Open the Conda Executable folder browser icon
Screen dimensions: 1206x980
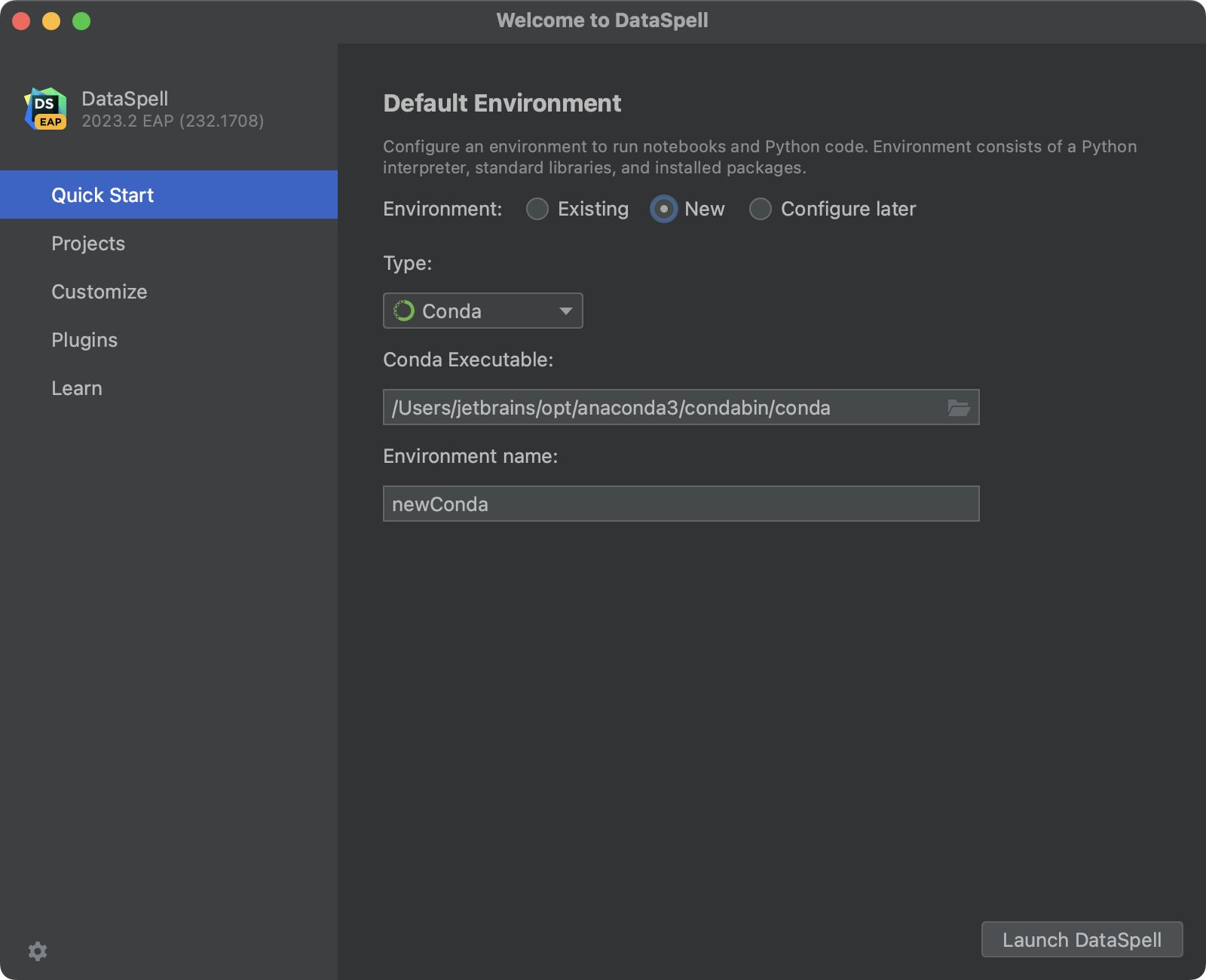point(960,408)
